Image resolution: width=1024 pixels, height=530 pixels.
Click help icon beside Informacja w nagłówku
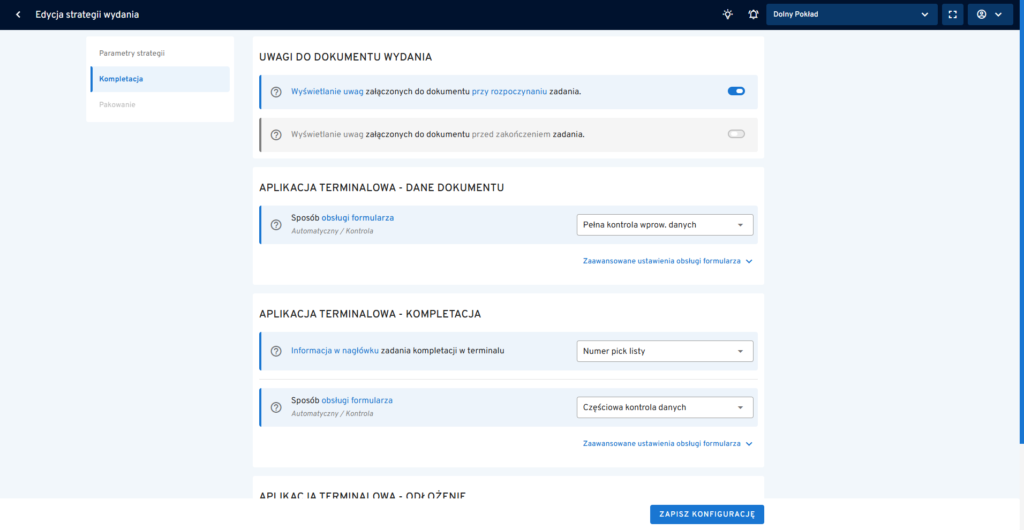pos(276,351)
